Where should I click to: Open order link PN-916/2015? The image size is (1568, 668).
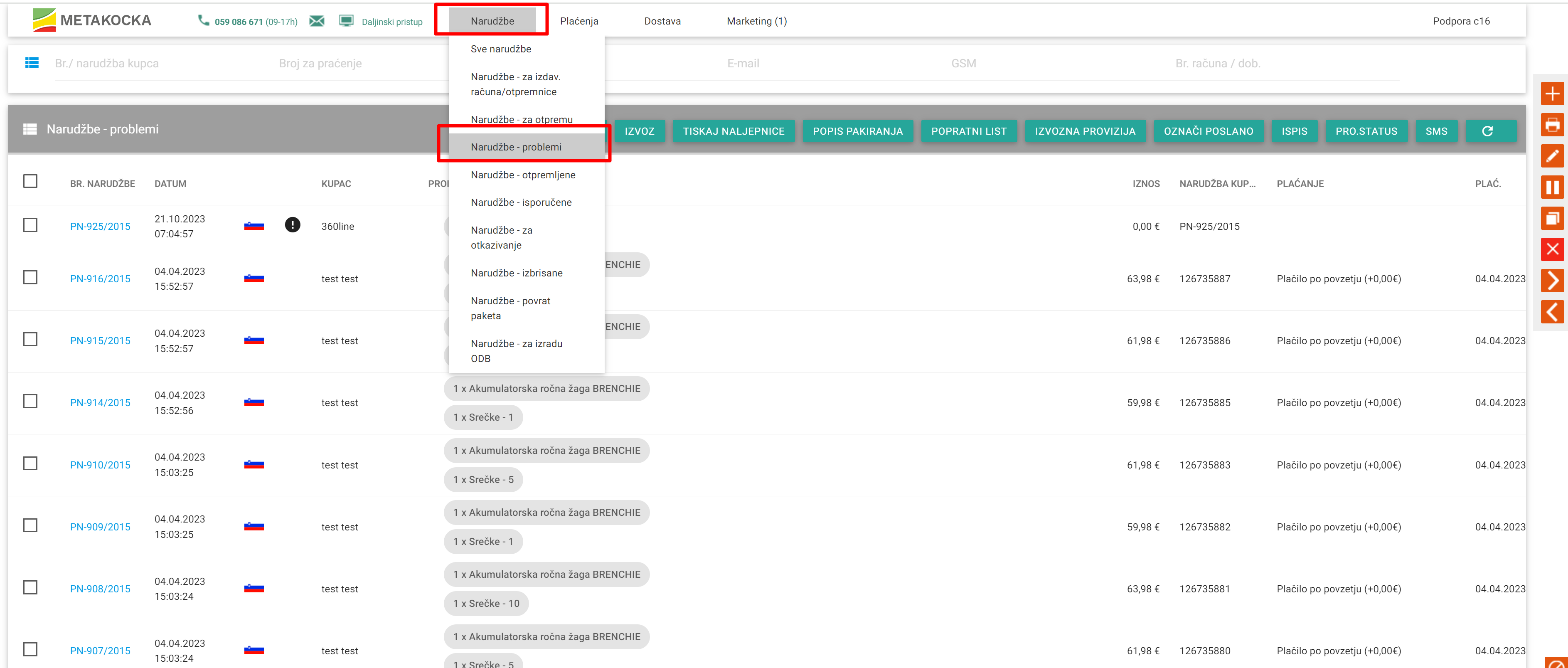[100, 279]
